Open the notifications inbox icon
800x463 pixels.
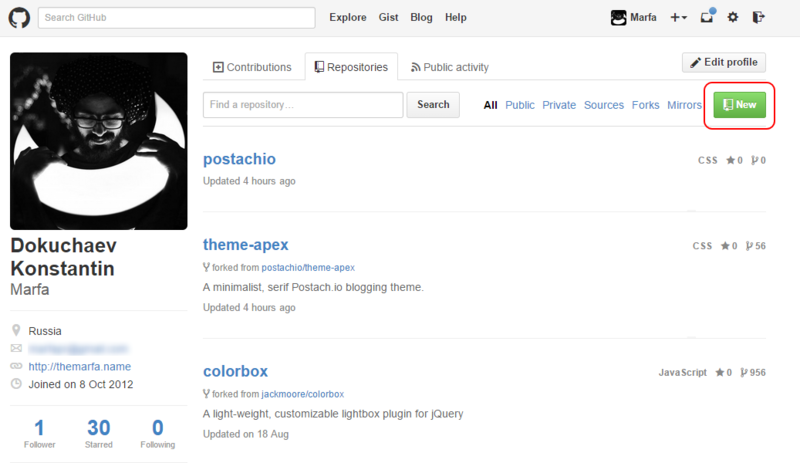pyautogui.click(x=707, y=17)
